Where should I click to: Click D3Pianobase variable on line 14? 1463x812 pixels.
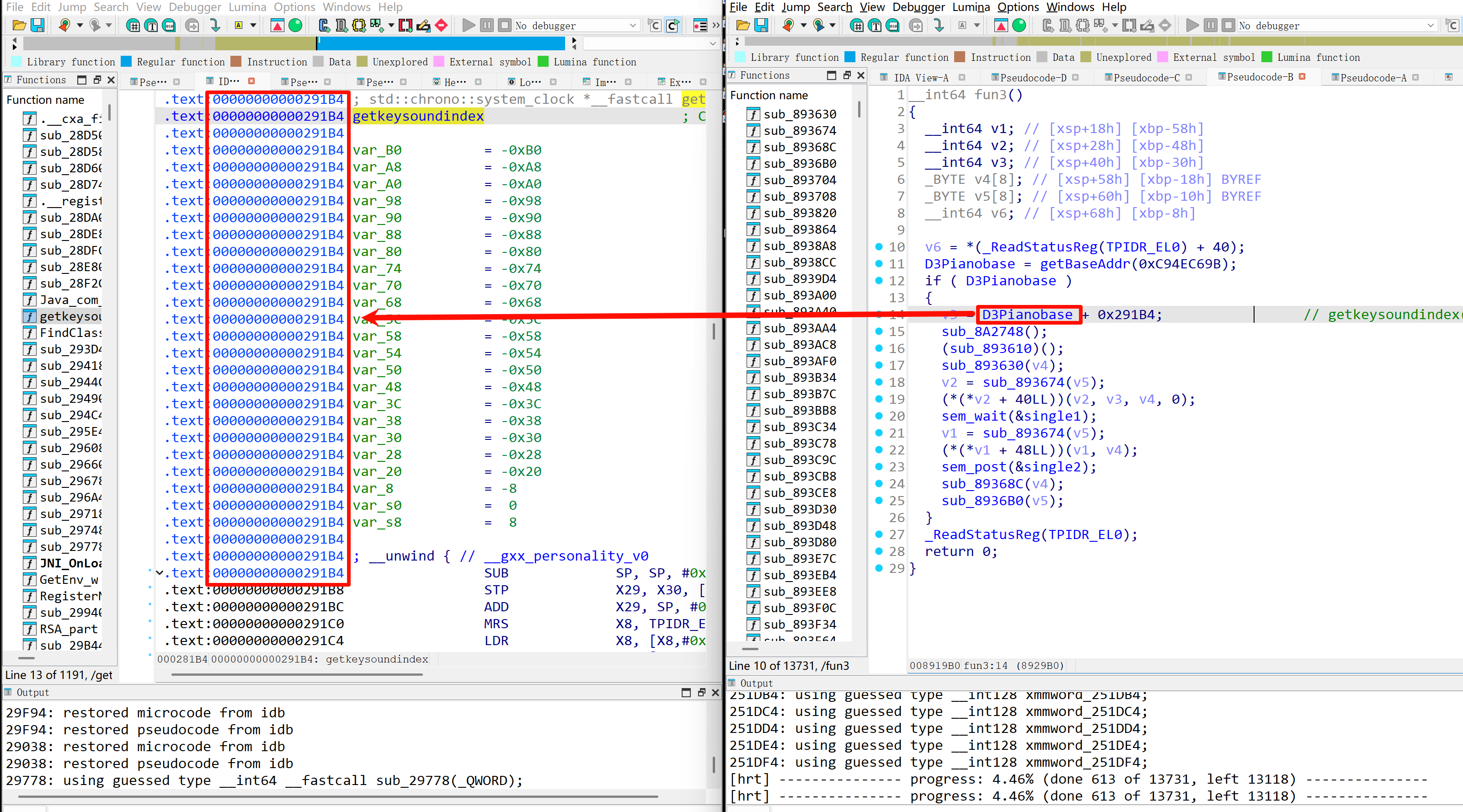[1027, 315]
